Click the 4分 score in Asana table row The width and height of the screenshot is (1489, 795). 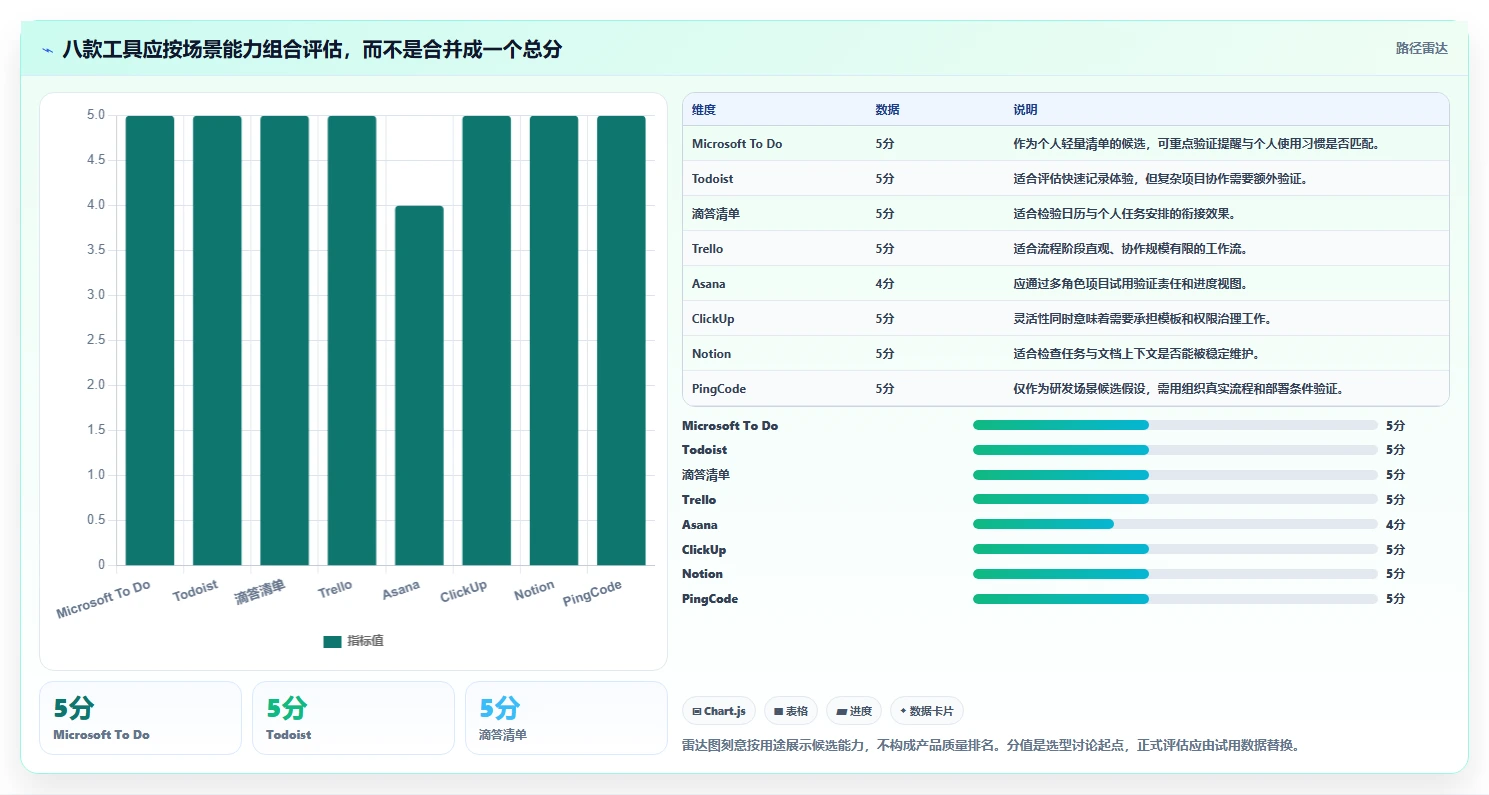point(884,284)
